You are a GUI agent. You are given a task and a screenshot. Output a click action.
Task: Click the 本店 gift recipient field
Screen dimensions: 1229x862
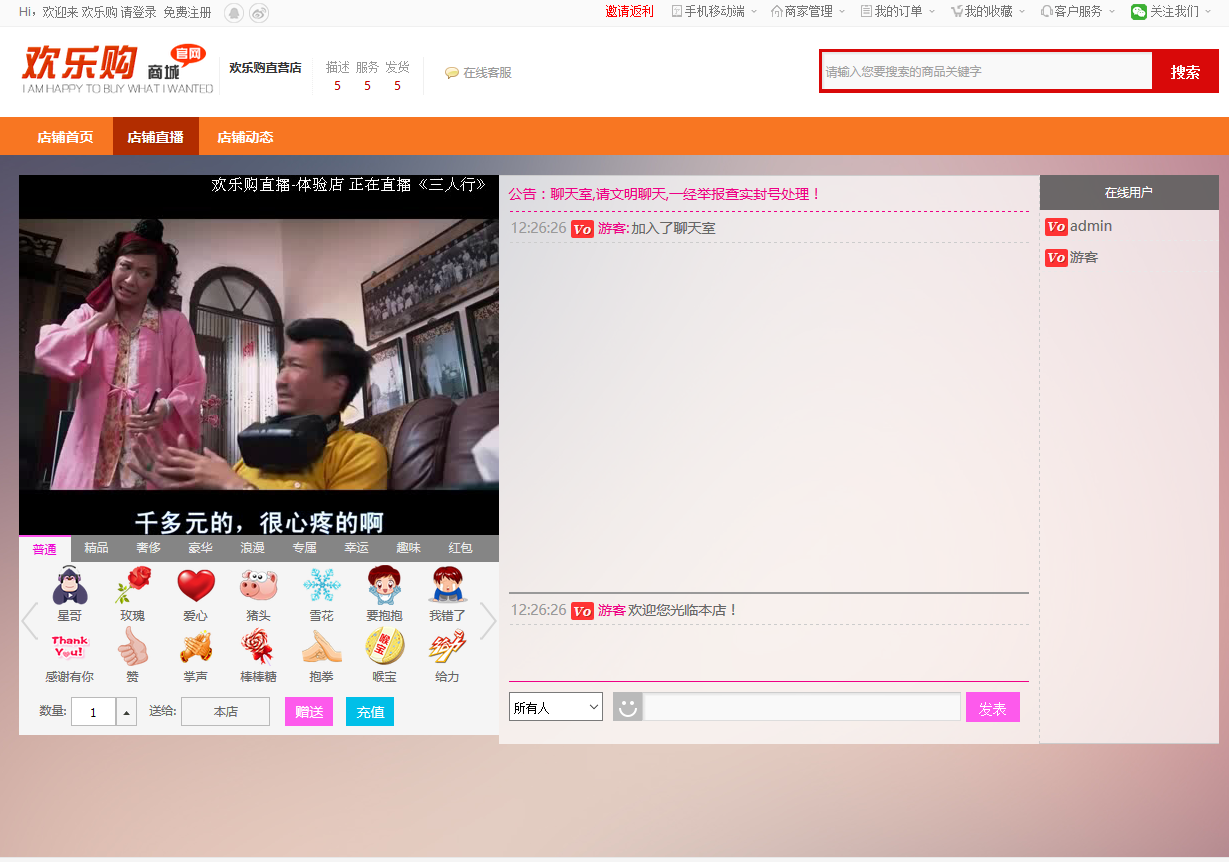coord(225,712)
